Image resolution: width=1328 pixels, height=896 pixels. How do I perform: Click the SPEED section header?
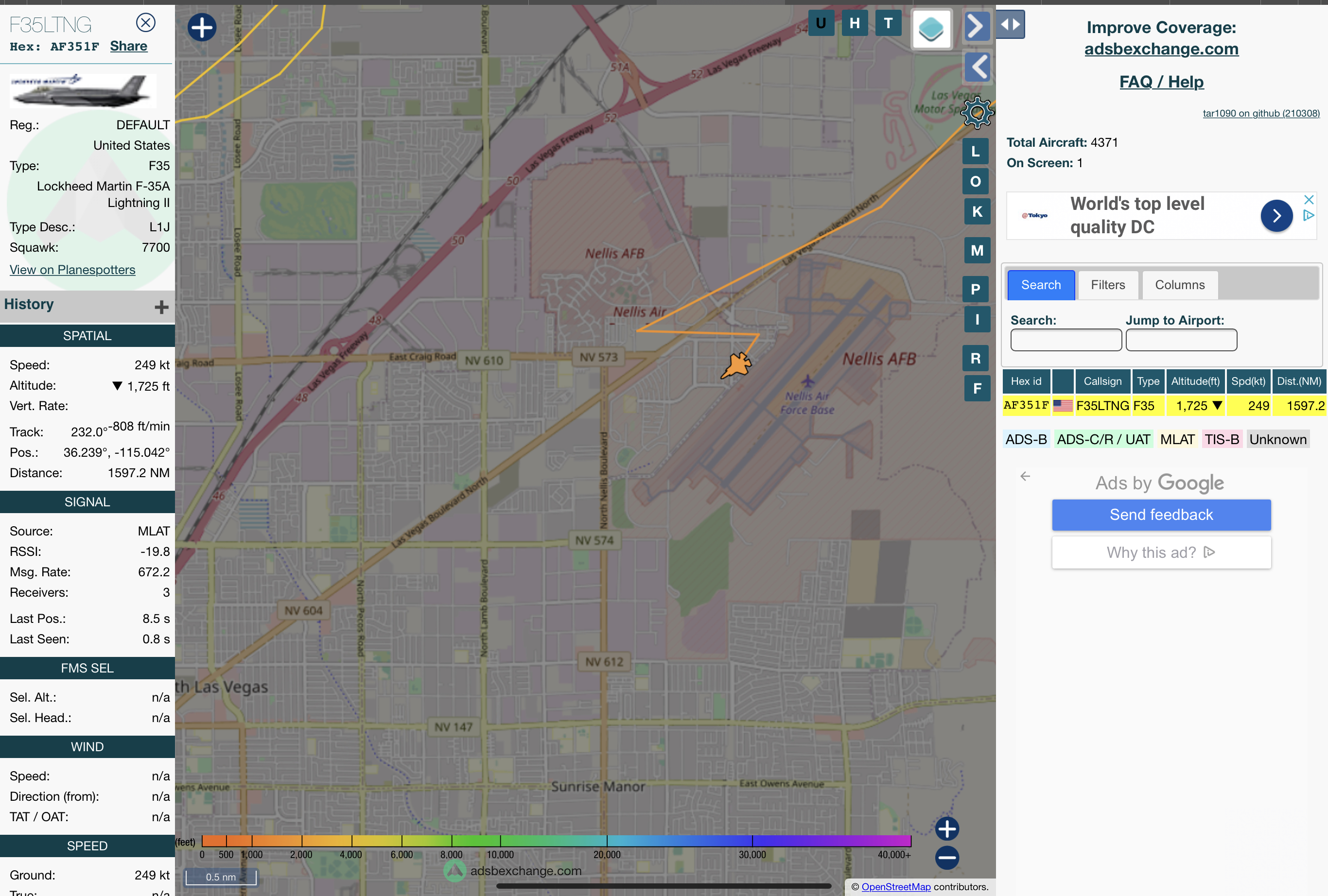point(87,846)
